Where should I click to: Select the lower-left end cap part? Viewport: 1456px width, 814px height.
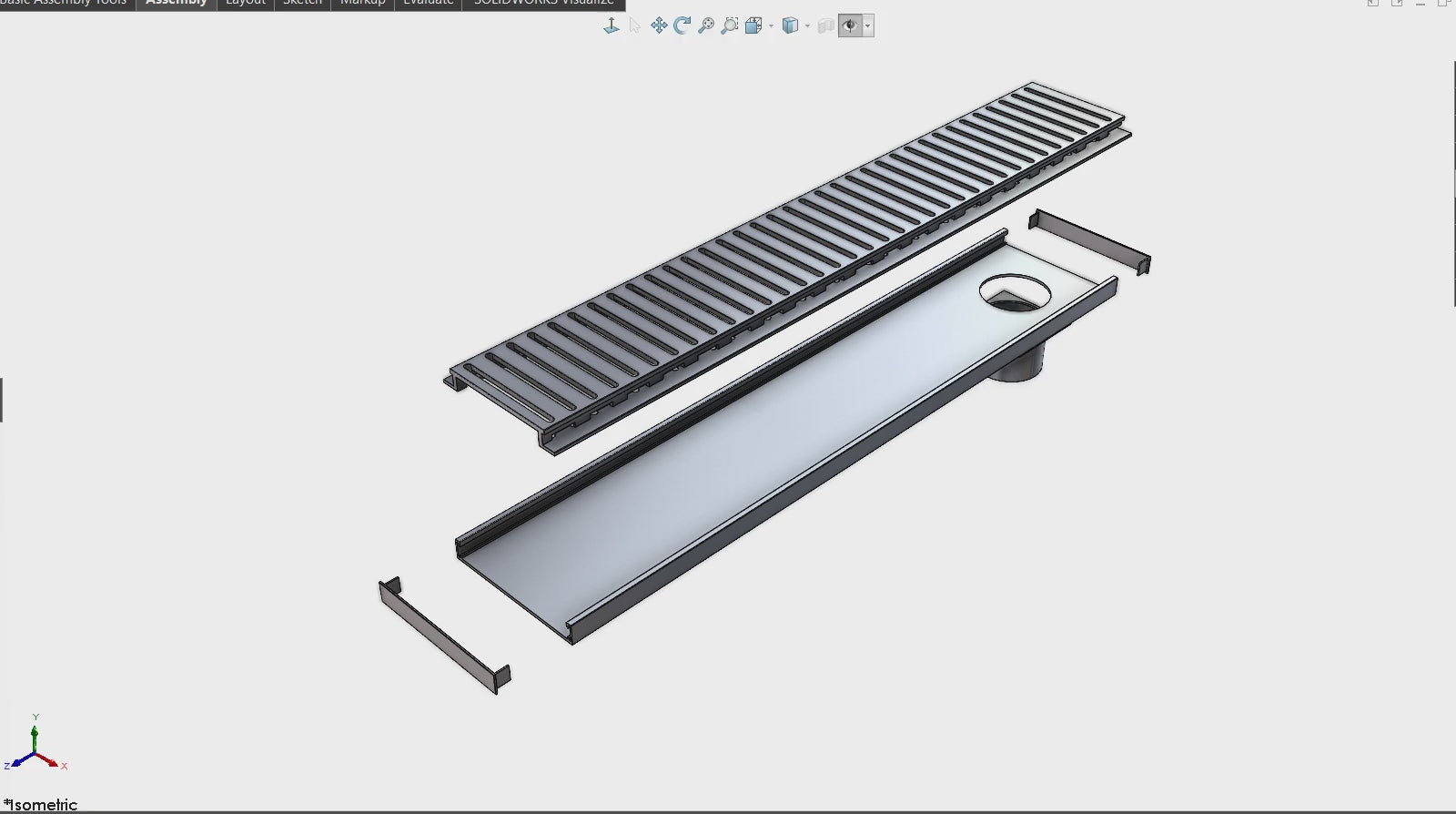pyautogui.click(x=443, y=636)
